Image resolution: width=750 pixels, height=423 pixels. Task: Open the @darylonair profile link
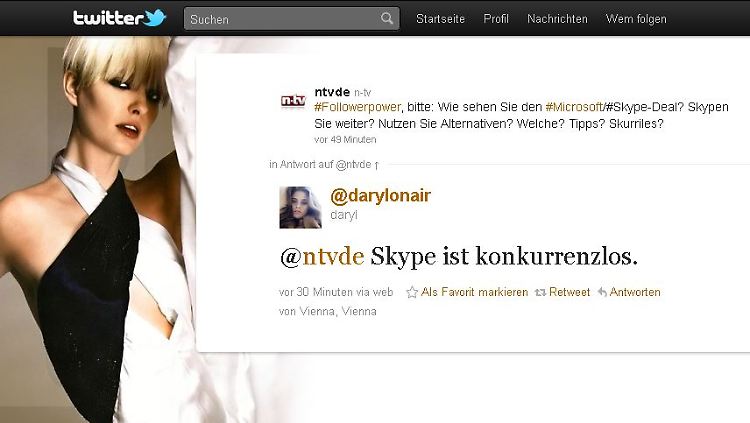380,195
